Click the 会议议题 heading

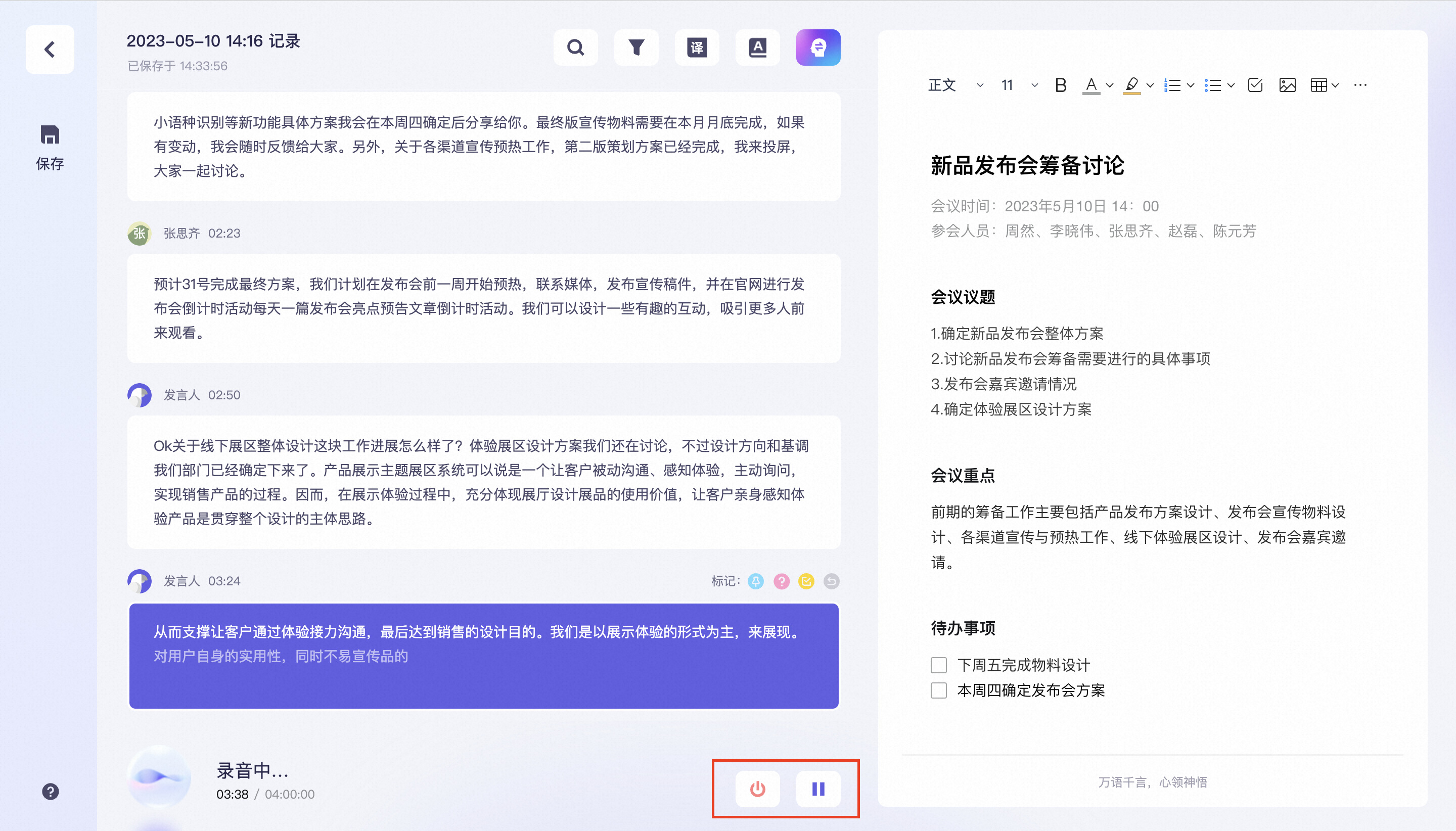963,297
